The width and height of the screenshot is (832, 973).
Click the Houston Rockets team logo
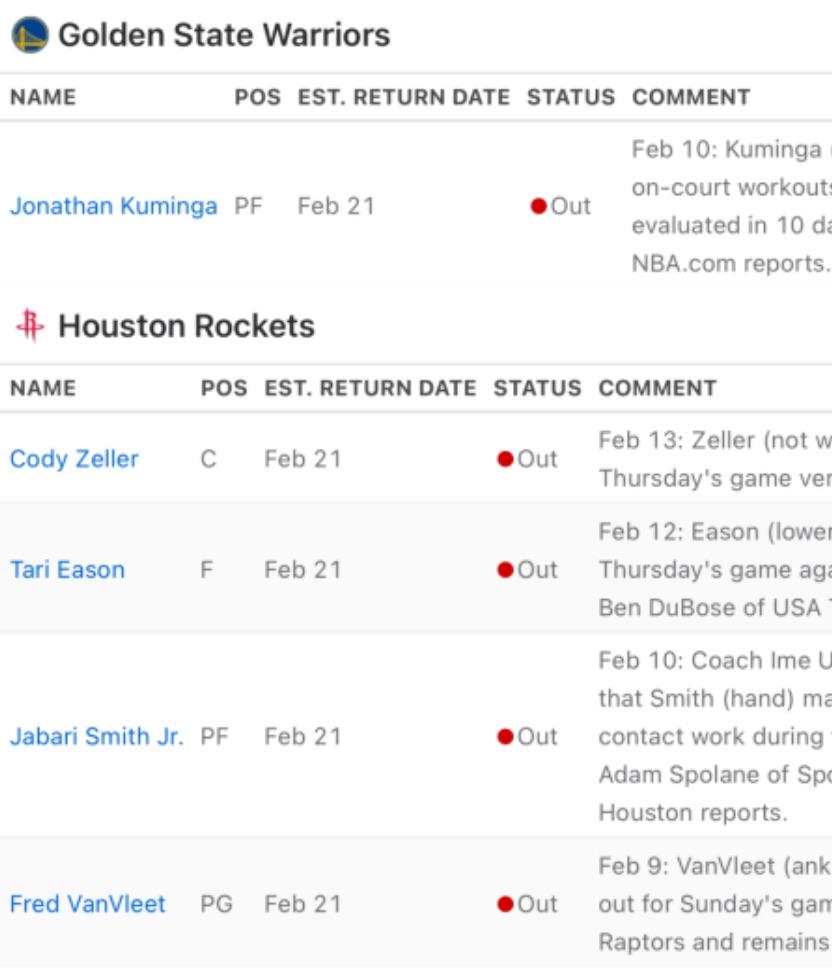(x=30, y=325)
